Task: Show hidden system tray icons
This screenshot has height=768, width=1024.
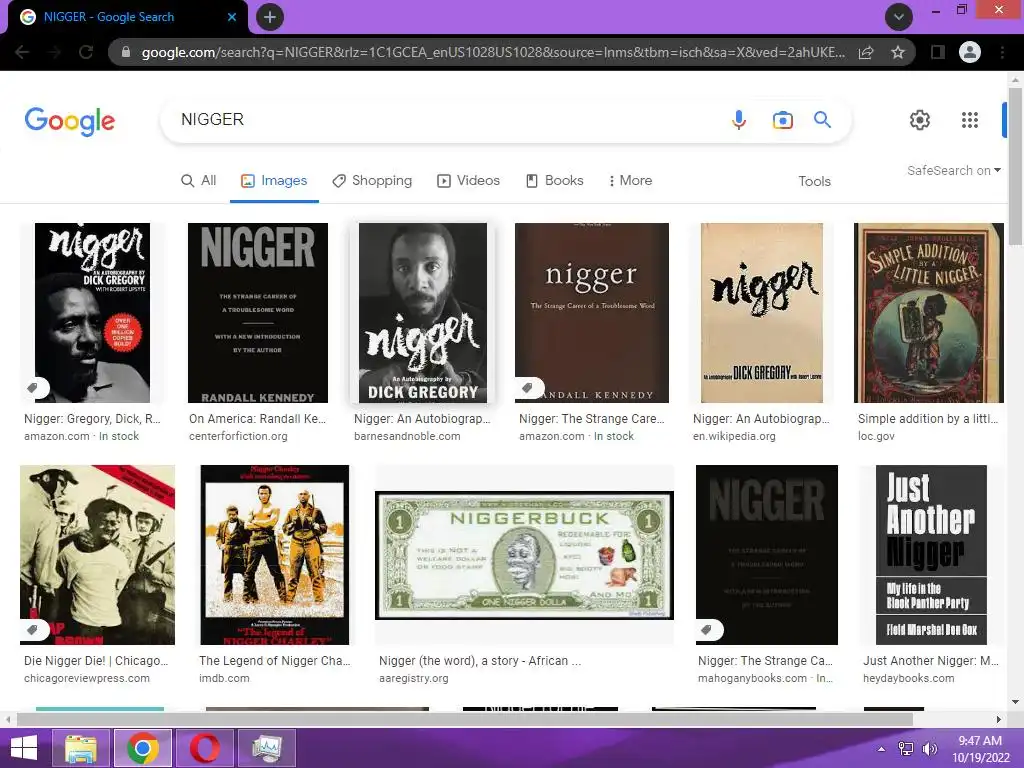Action: tap(881, 749)
